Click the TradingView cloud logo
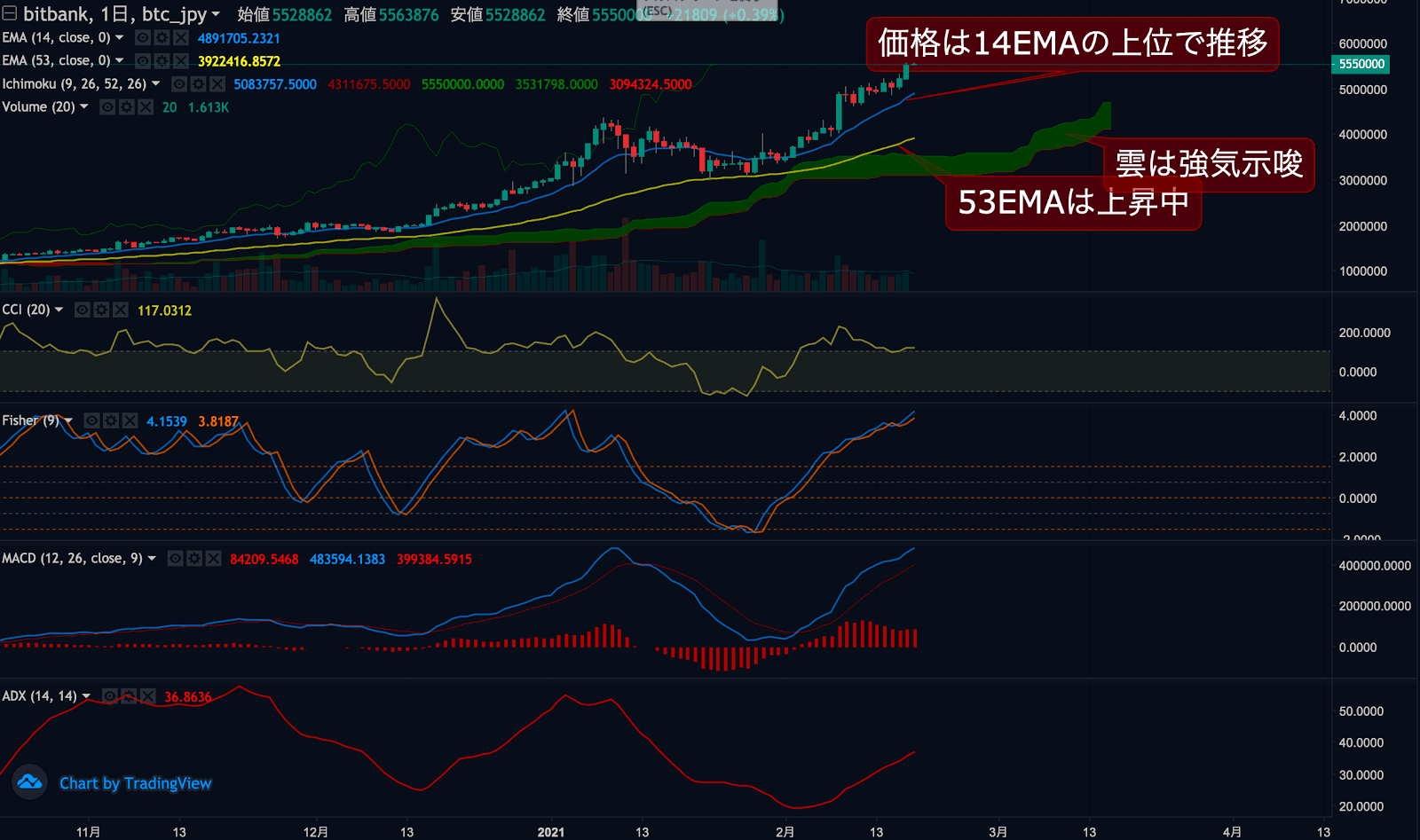Image resolution: width=1420 pixels, height=840 pixels. 30,783
